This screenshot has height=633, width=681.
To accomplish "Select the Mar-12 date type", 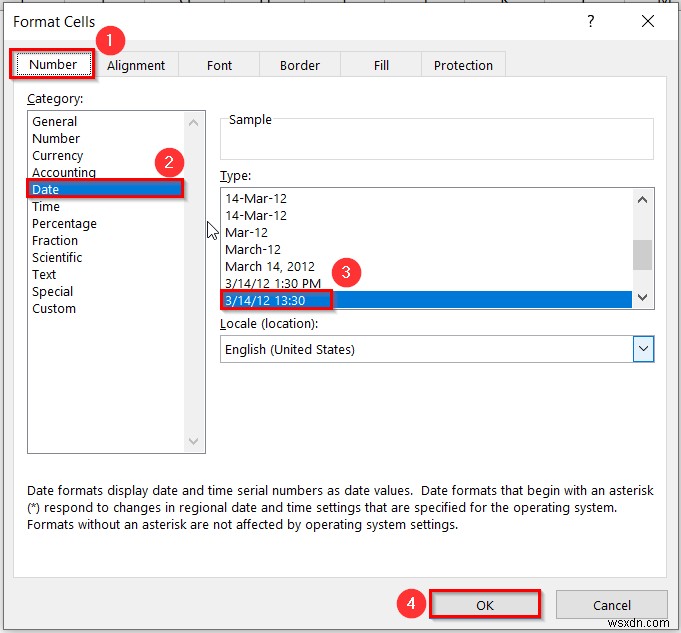I will (x=426, y=232).
